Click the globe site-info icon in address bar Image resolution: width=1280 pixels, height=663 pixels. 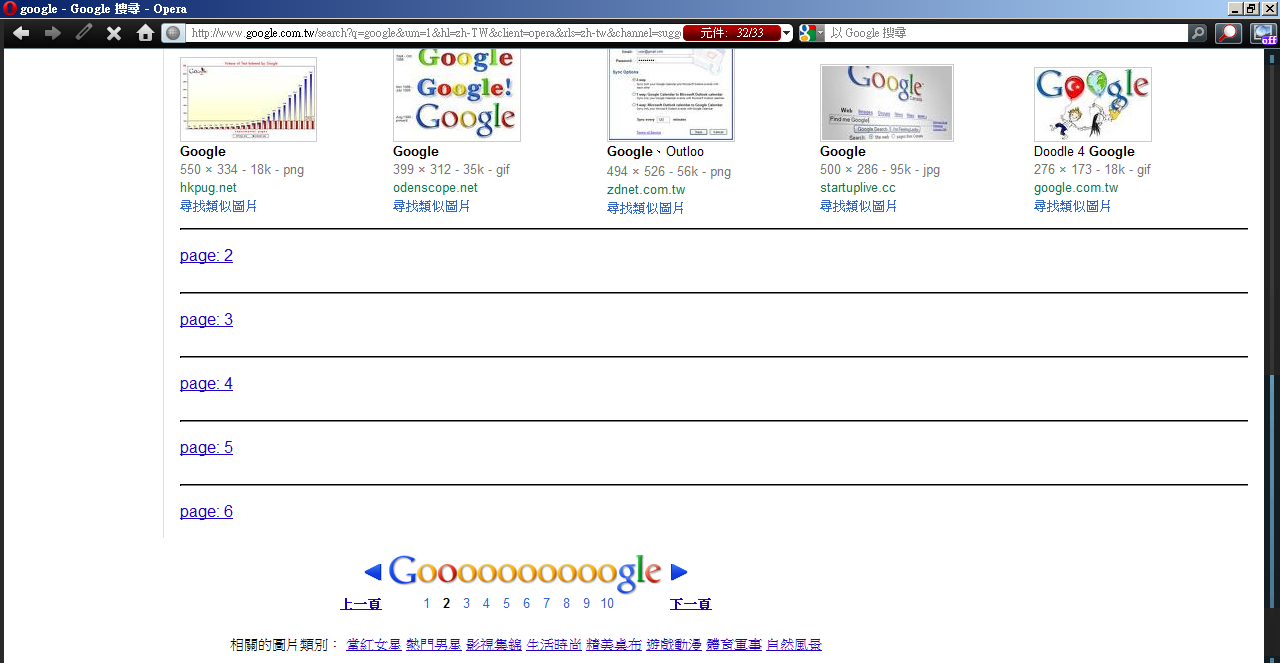click(x=173, y=33)
